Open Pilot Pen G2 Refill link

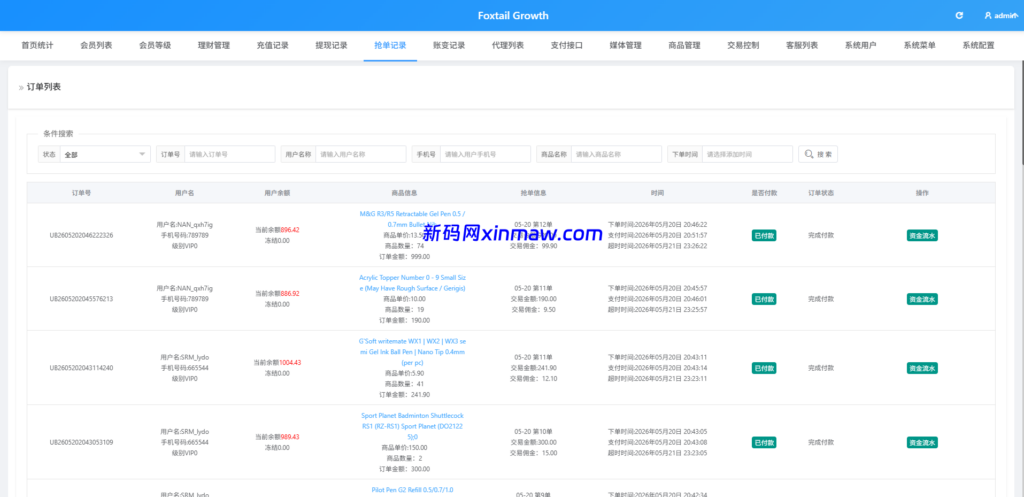[412, 489]
